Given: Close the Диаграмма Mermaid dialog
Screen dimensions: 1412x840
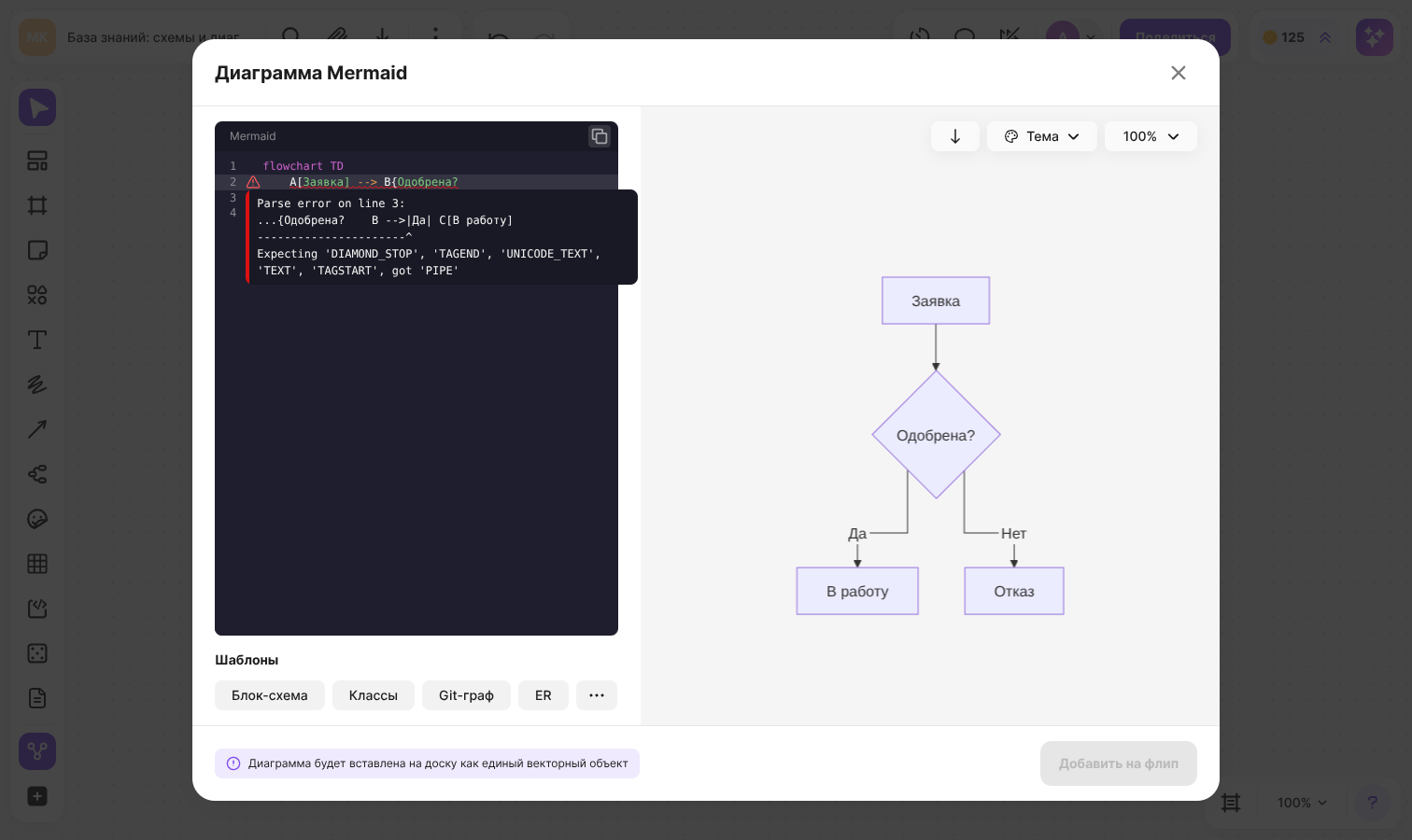Looking at the screenshot, I should click(1179, 73).
